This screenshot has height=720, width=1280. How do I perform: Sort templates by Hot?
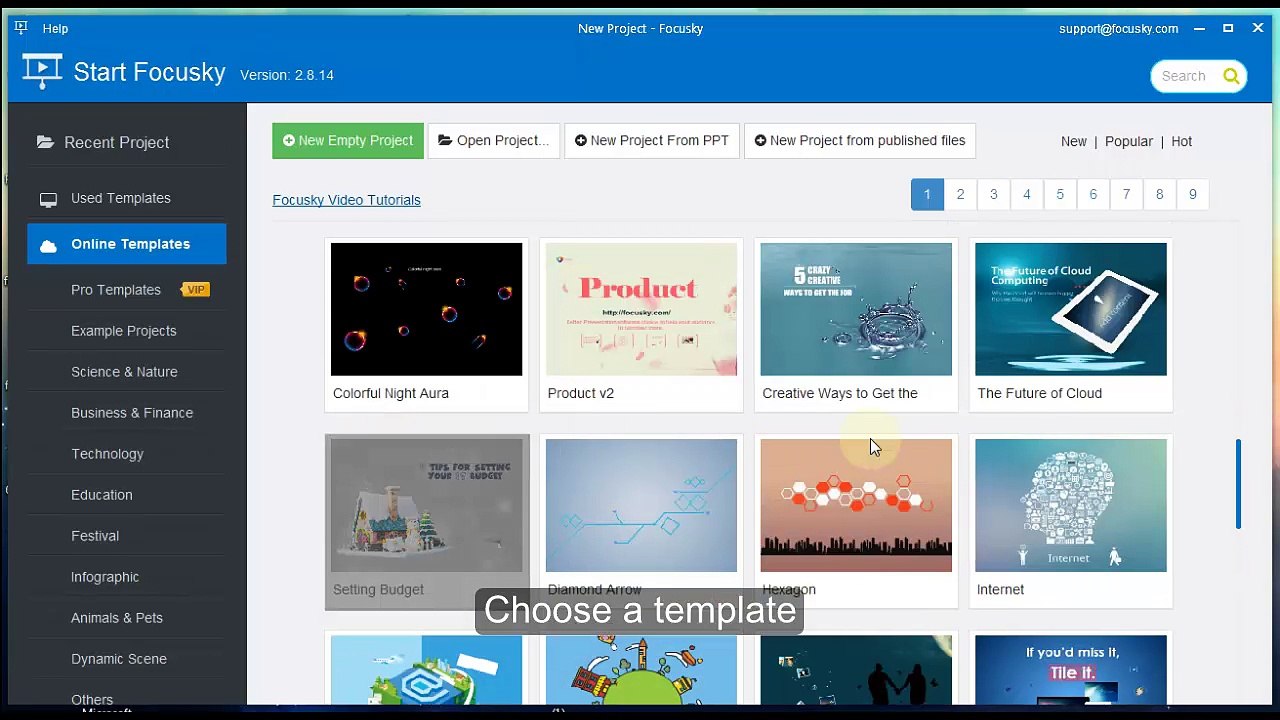[1181, 142]
